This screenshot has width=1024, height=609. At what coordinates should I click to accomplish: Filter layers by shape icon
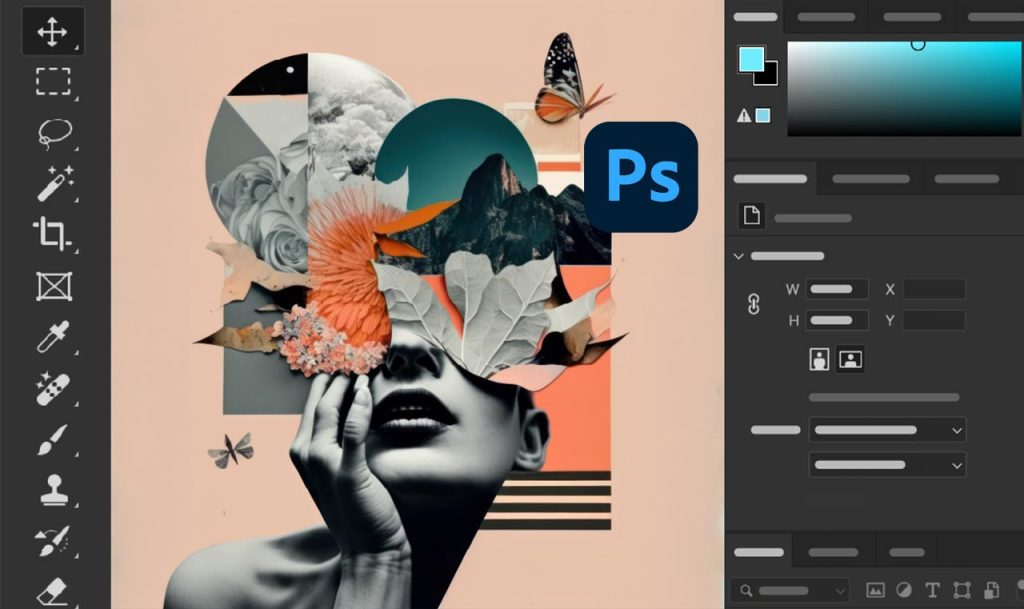(961, 590)
